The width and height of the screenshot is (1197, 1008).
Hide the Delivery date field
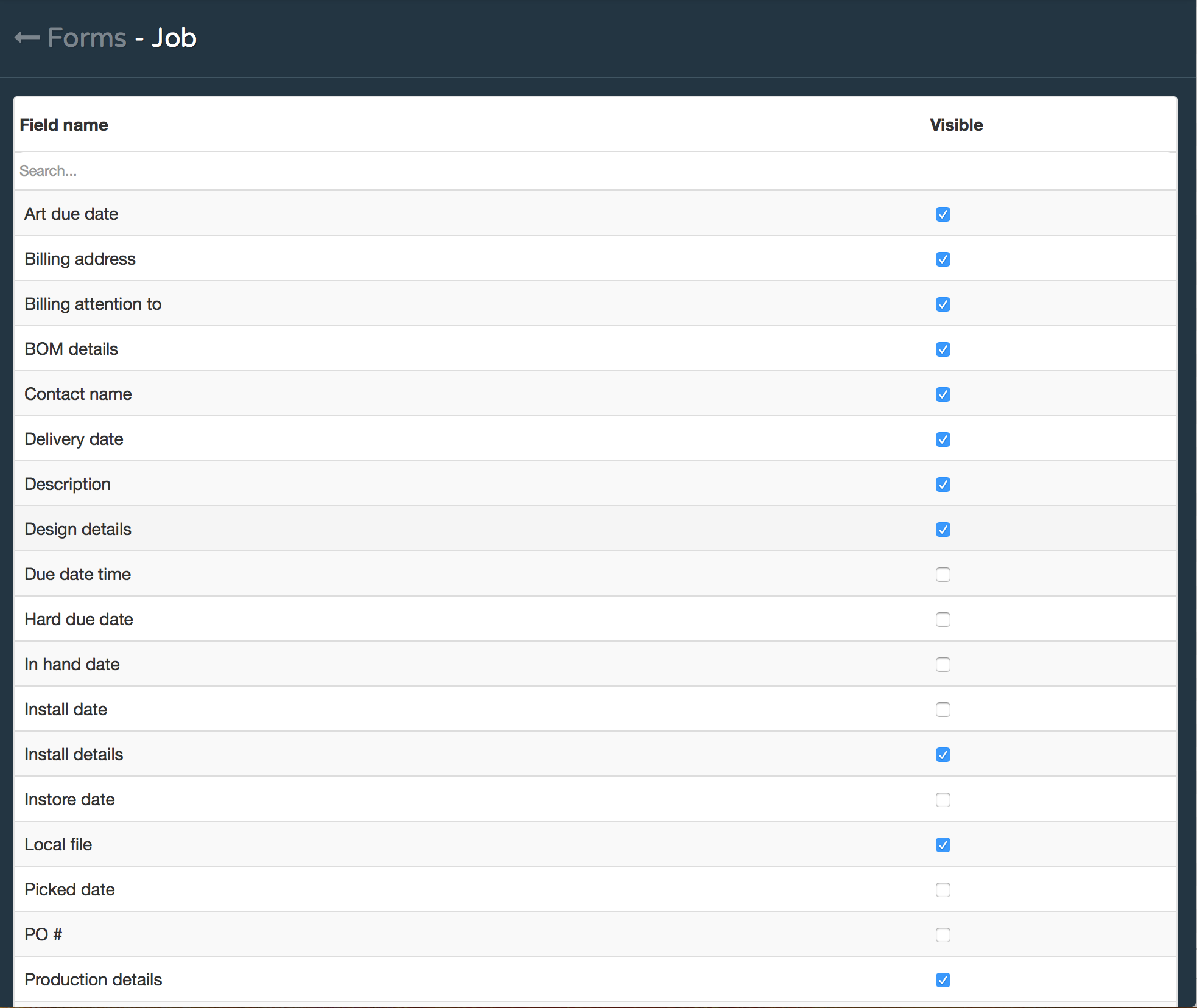point(943,439)
